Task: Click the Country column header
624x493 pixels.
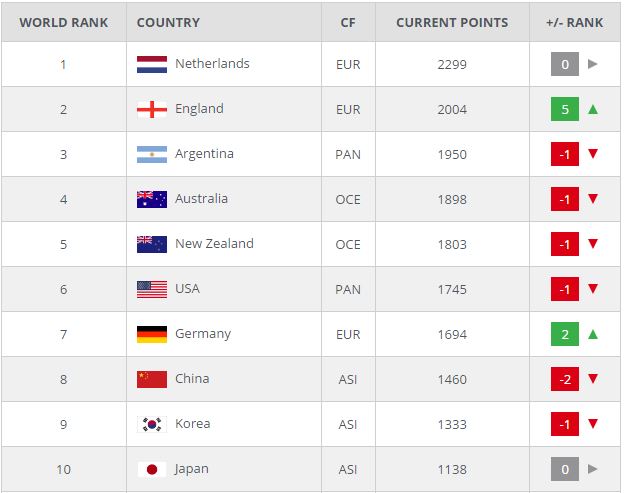Action: tap(168, 22)
